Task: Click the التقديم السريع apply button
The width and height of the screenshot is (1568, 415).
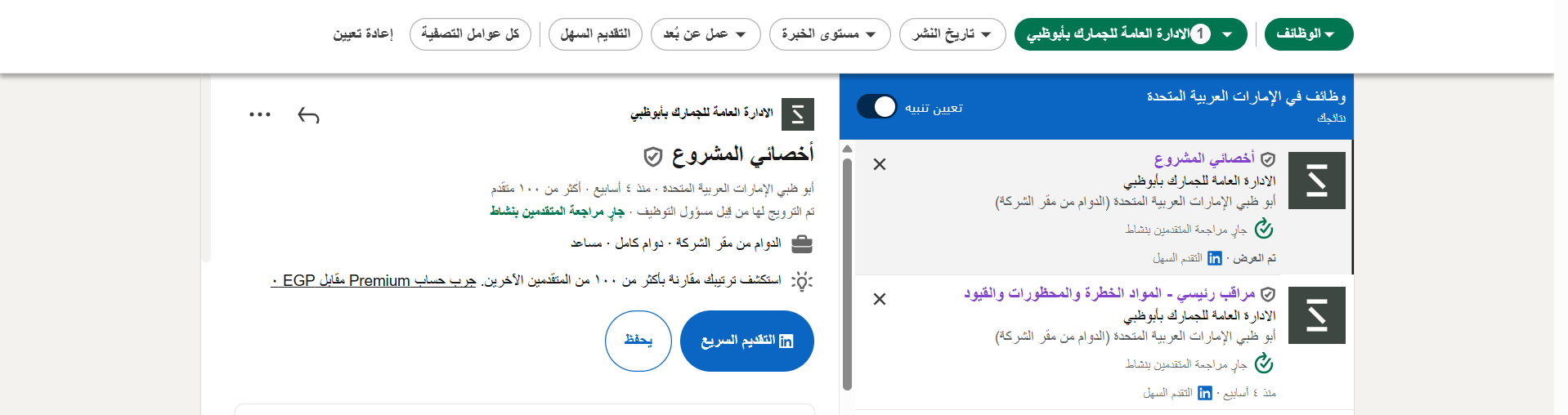Action: (747, 341)
